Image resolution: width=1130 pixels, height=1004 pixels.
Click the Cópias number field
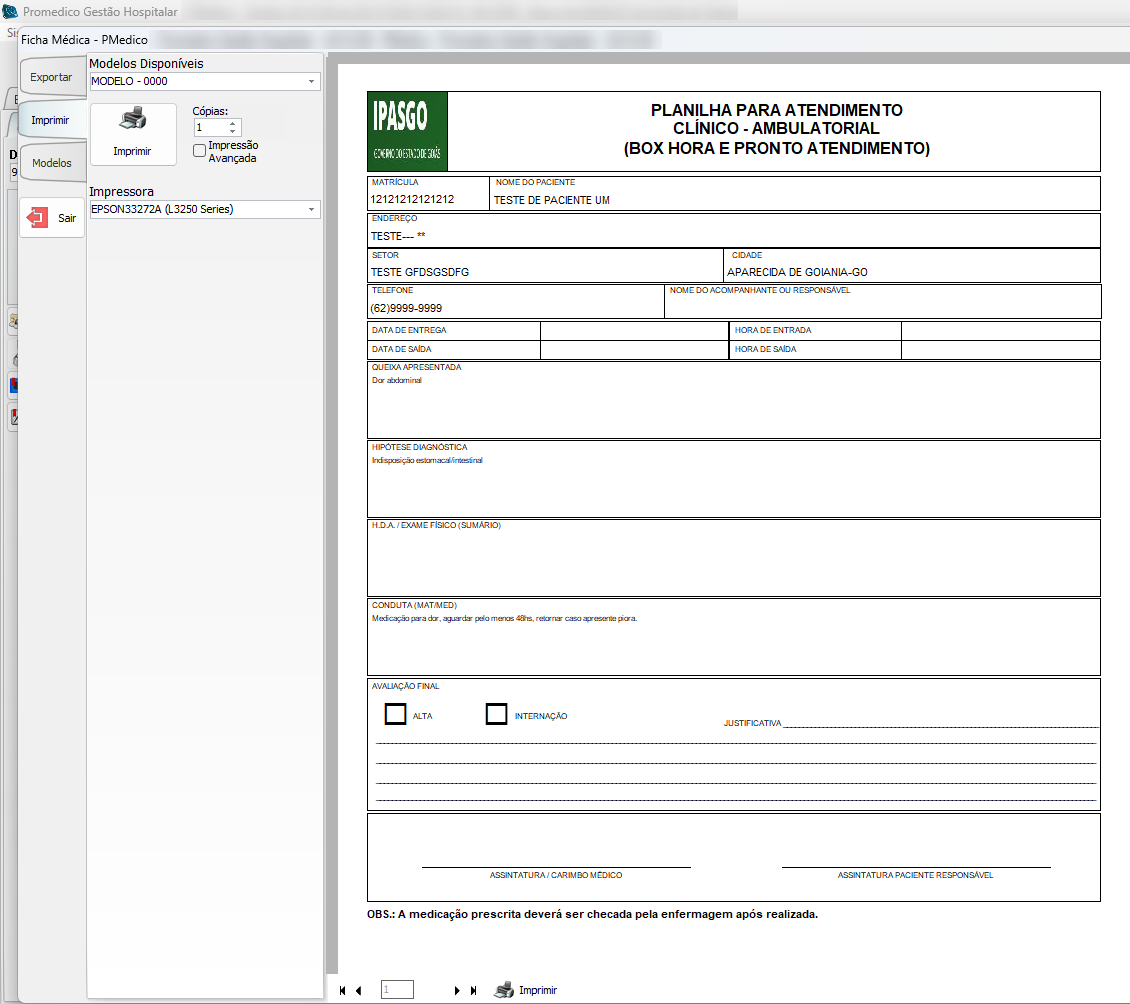click(x=212, y=128)
